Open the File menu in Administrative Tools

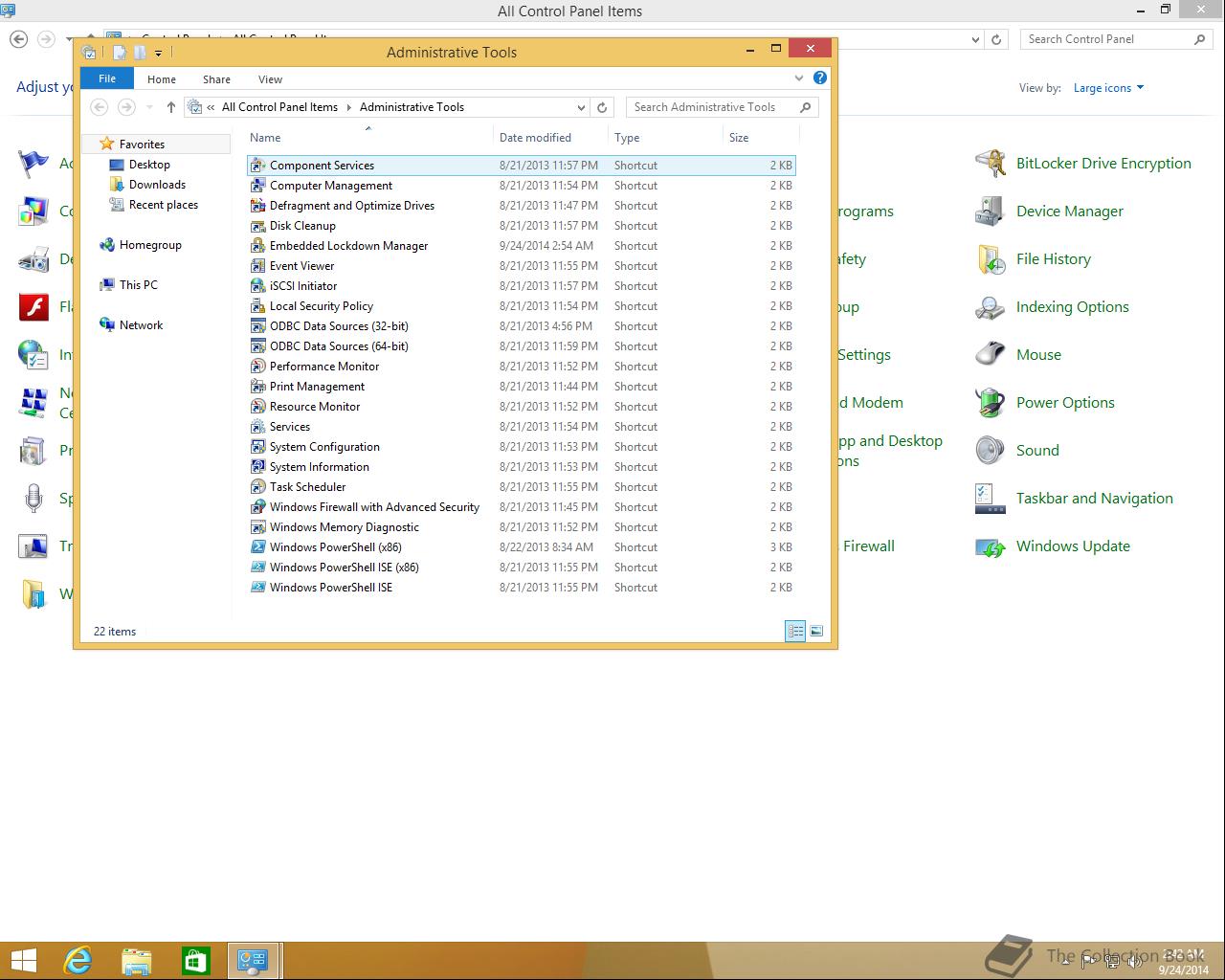[x=107, y=78]
